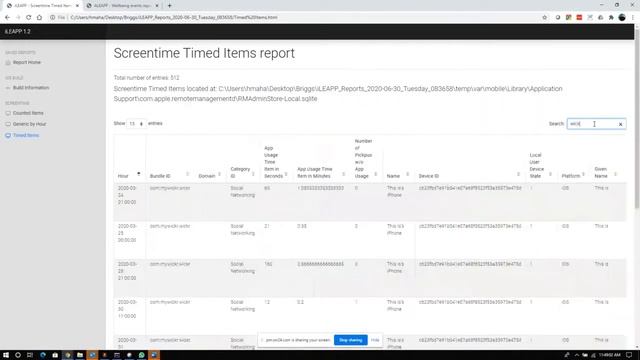This screenshot has height=360, width=640.
Task: Open File Explorer from the taskbar
Action: click(80, 355)
